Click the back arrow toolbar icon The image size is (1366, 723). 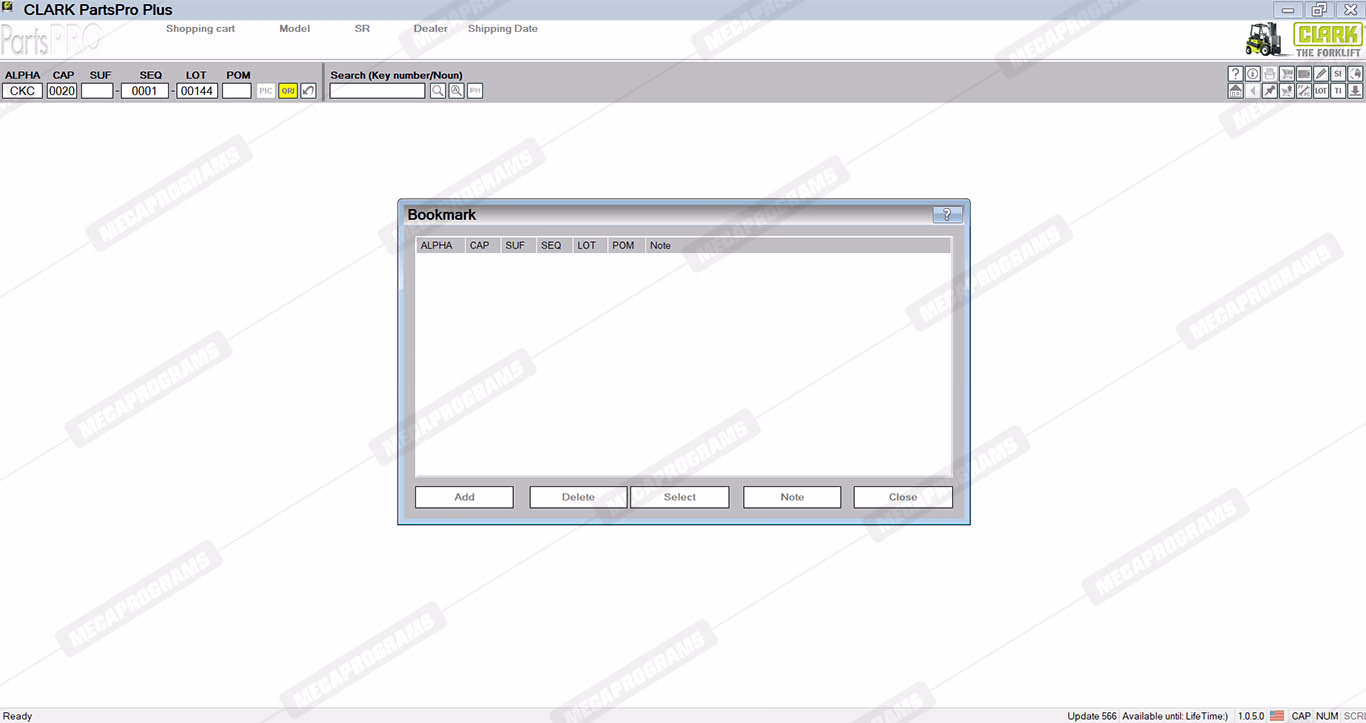point(1252,91)
